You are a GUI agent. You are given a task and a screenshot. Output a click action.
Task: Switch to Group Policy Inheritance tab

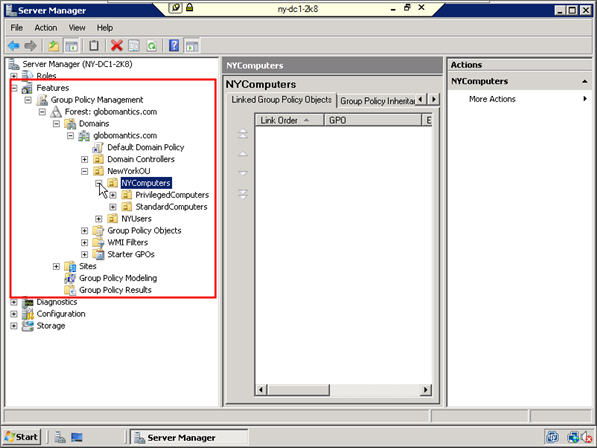377,101
